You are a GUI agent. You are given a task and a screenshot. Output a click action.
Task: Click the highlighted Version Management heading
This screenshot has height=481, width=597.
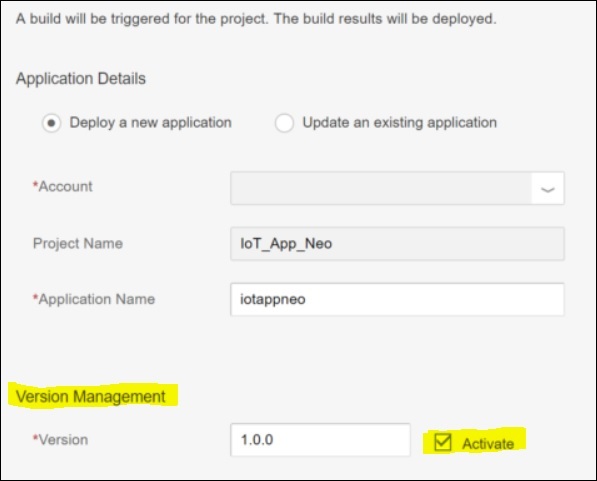tap(91, 396)
